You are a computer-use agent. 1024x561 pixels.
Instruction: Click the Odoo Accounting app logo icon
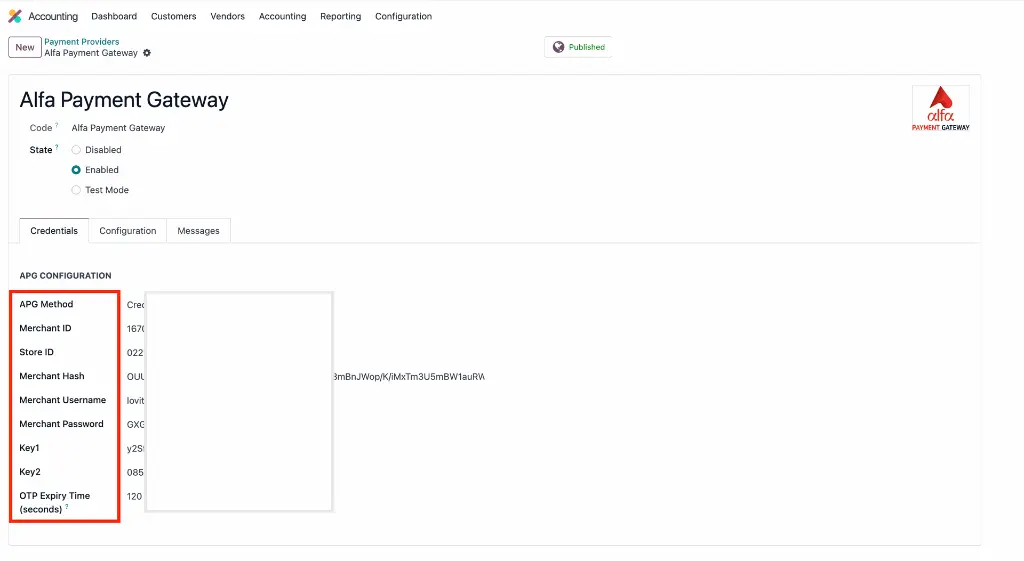coord(15,16)
